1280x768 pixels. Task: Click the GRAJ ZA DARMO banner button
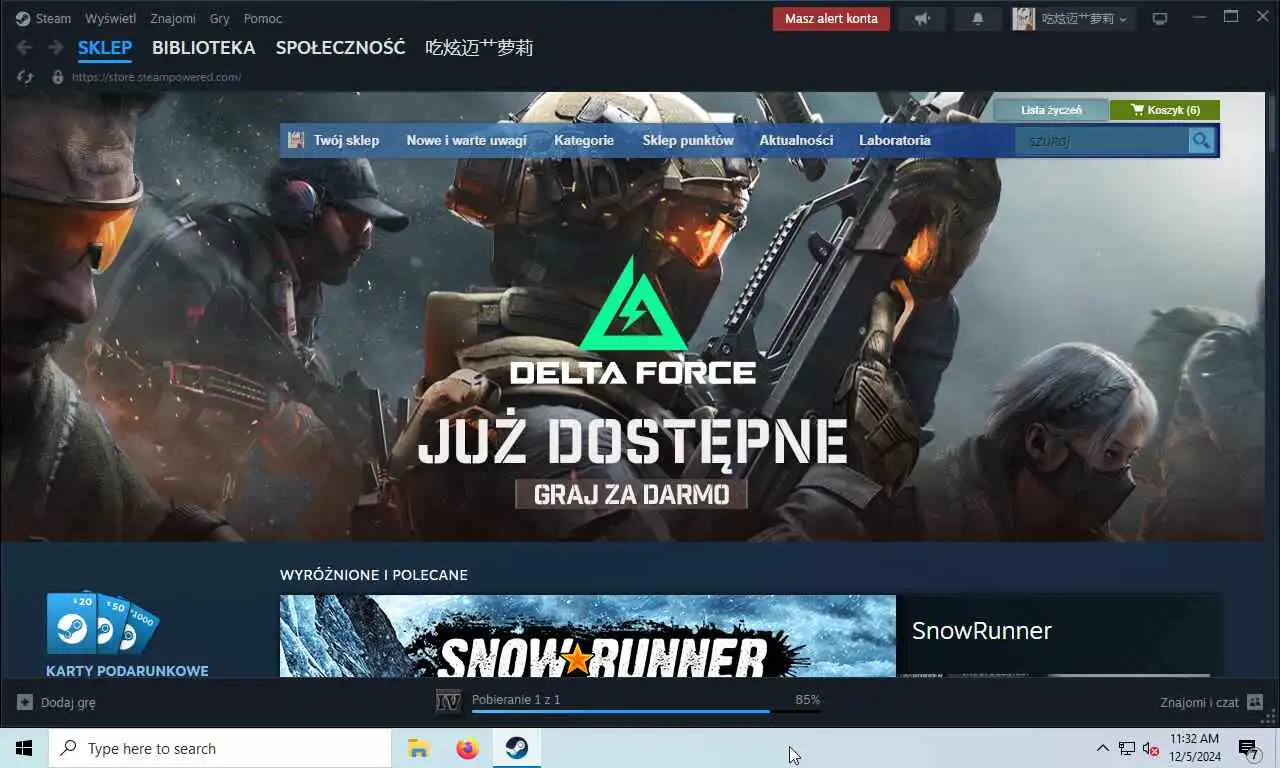(631, 494)
